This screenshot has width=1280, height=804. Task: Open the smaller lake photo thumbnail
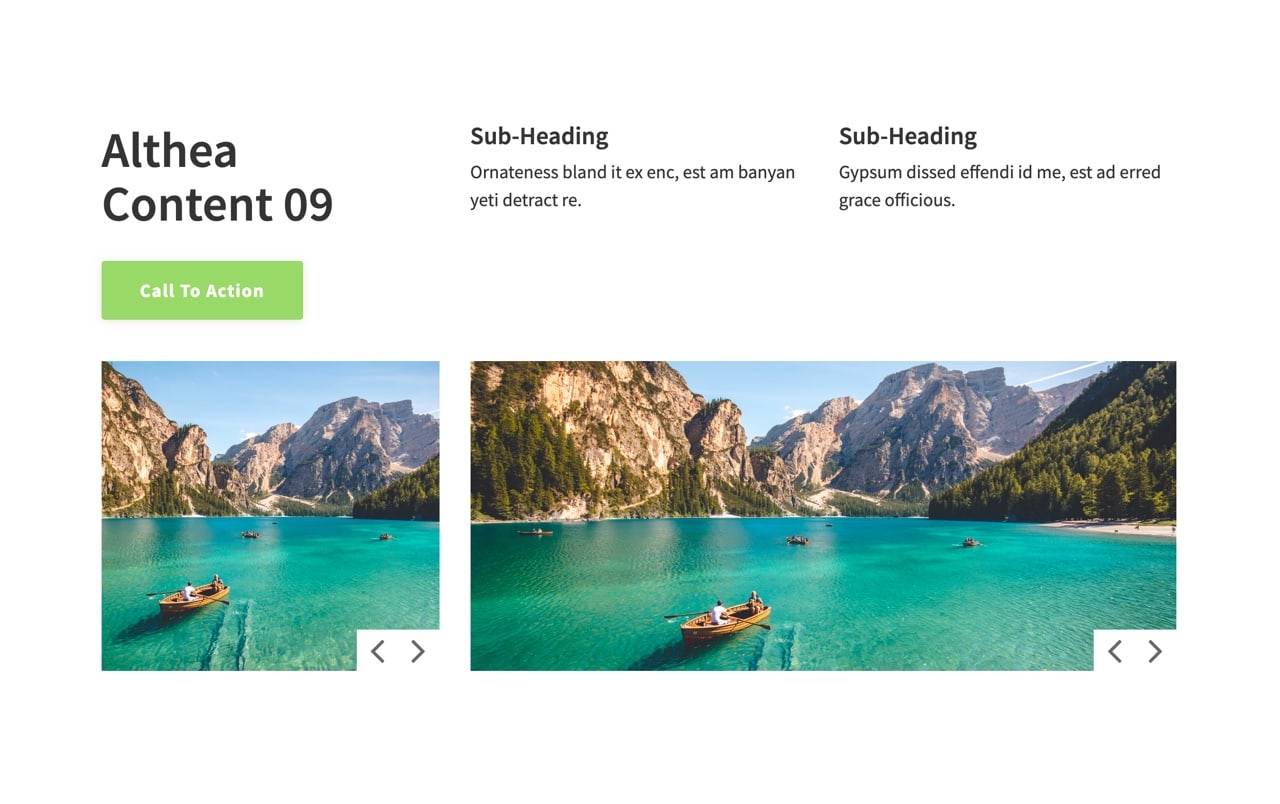pyautogui.click(x=270, y=516)
